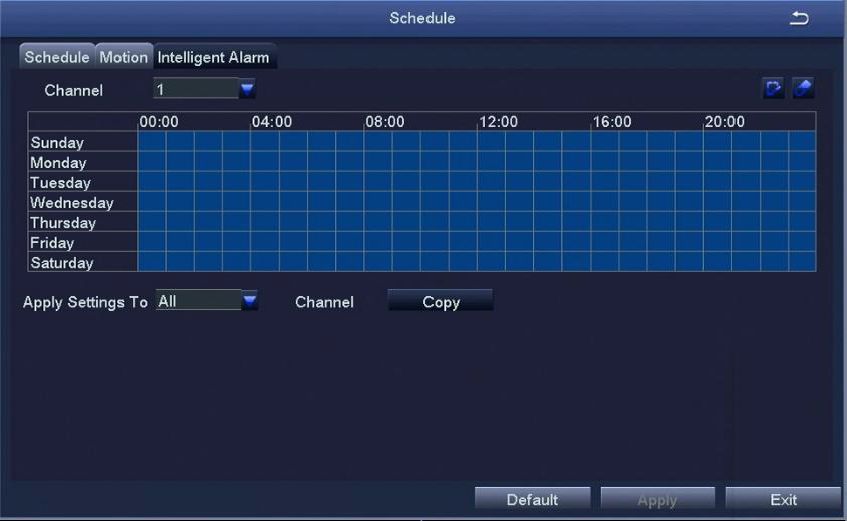Select the Intelligent Alarm tab
Viewport: 847px width, 521px height.
click(x=213, y=57)
